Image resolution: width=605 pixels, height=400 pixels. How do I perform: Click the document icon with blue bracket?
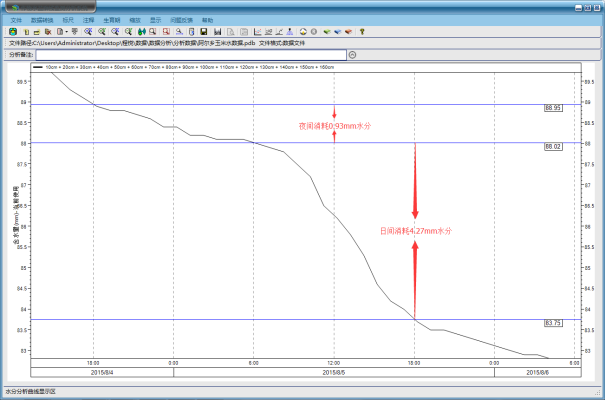[x=191, y=32]
